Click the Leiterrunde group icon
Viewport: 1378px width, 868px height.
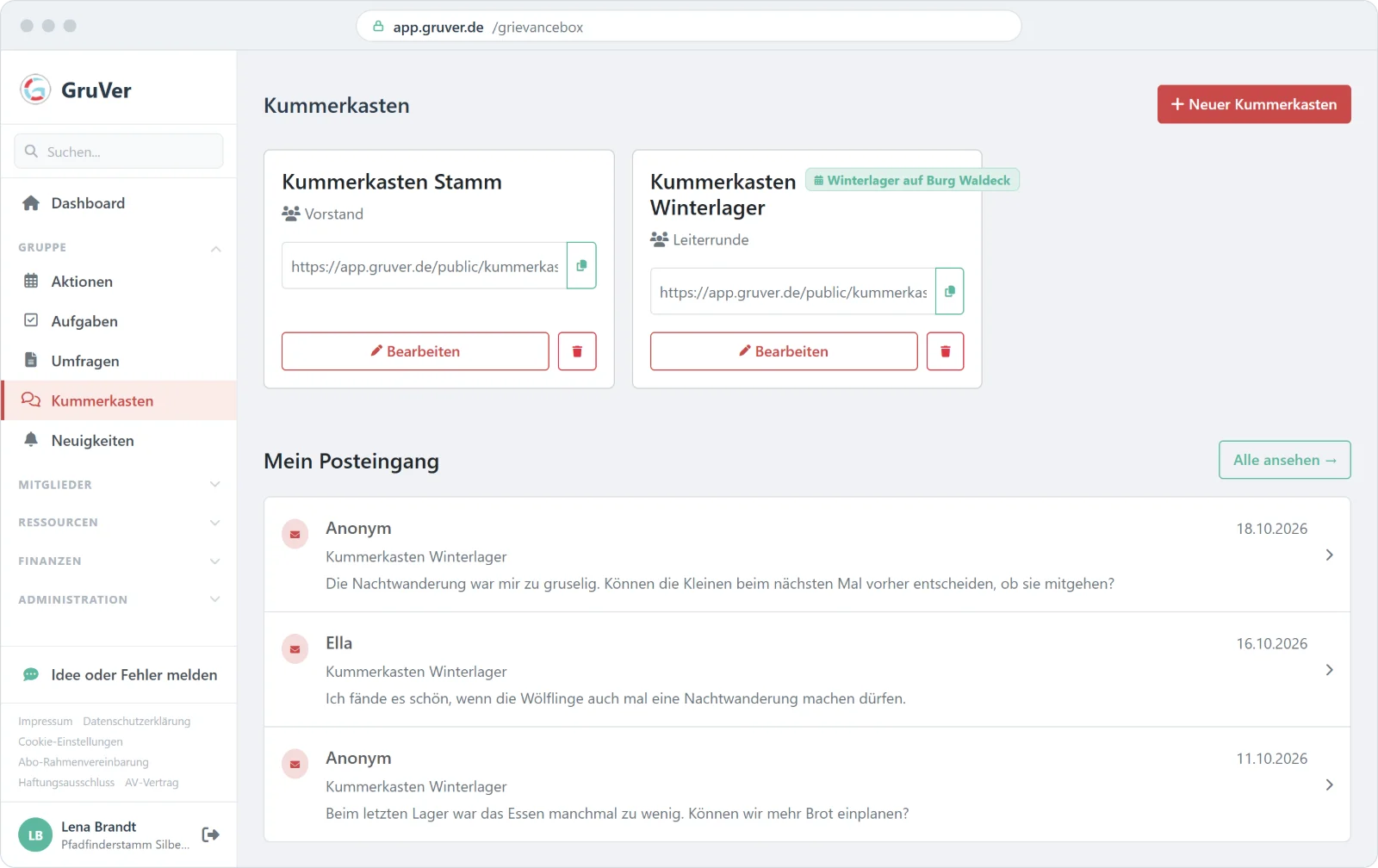(x=660, y=239)
